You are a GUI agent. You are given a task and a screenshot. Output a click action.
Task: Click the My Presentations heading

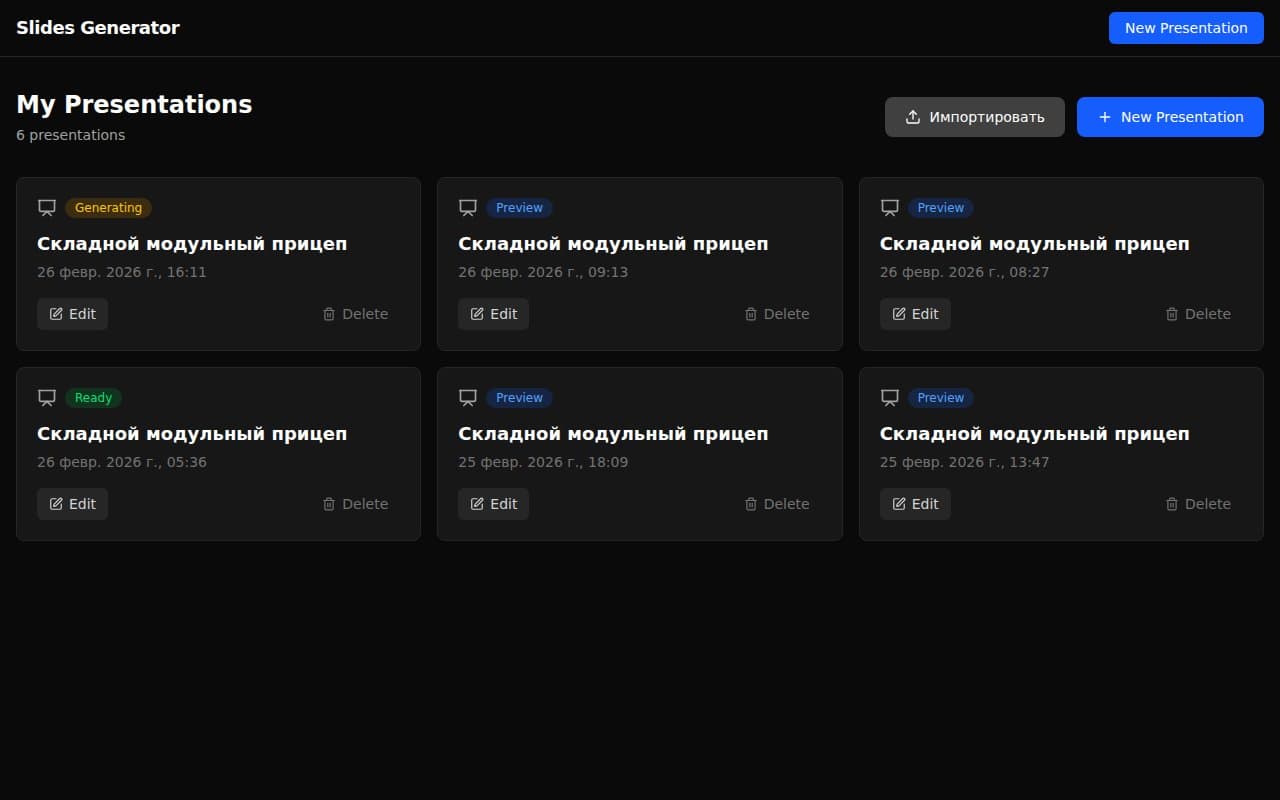(x=134, y=104)
